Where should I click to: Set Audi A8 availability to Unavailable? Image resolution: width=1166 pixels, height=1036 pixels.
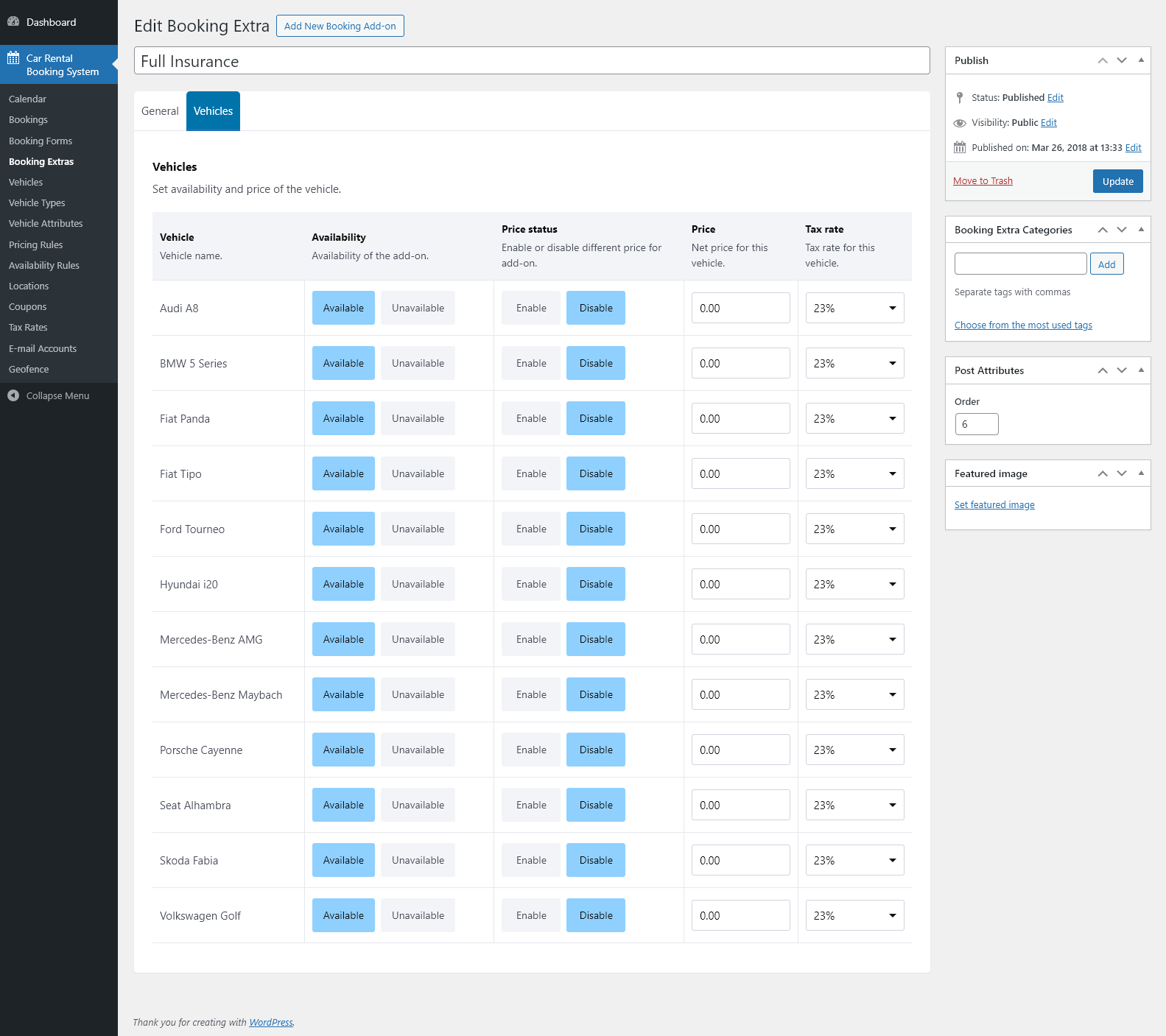coord(418,308)
